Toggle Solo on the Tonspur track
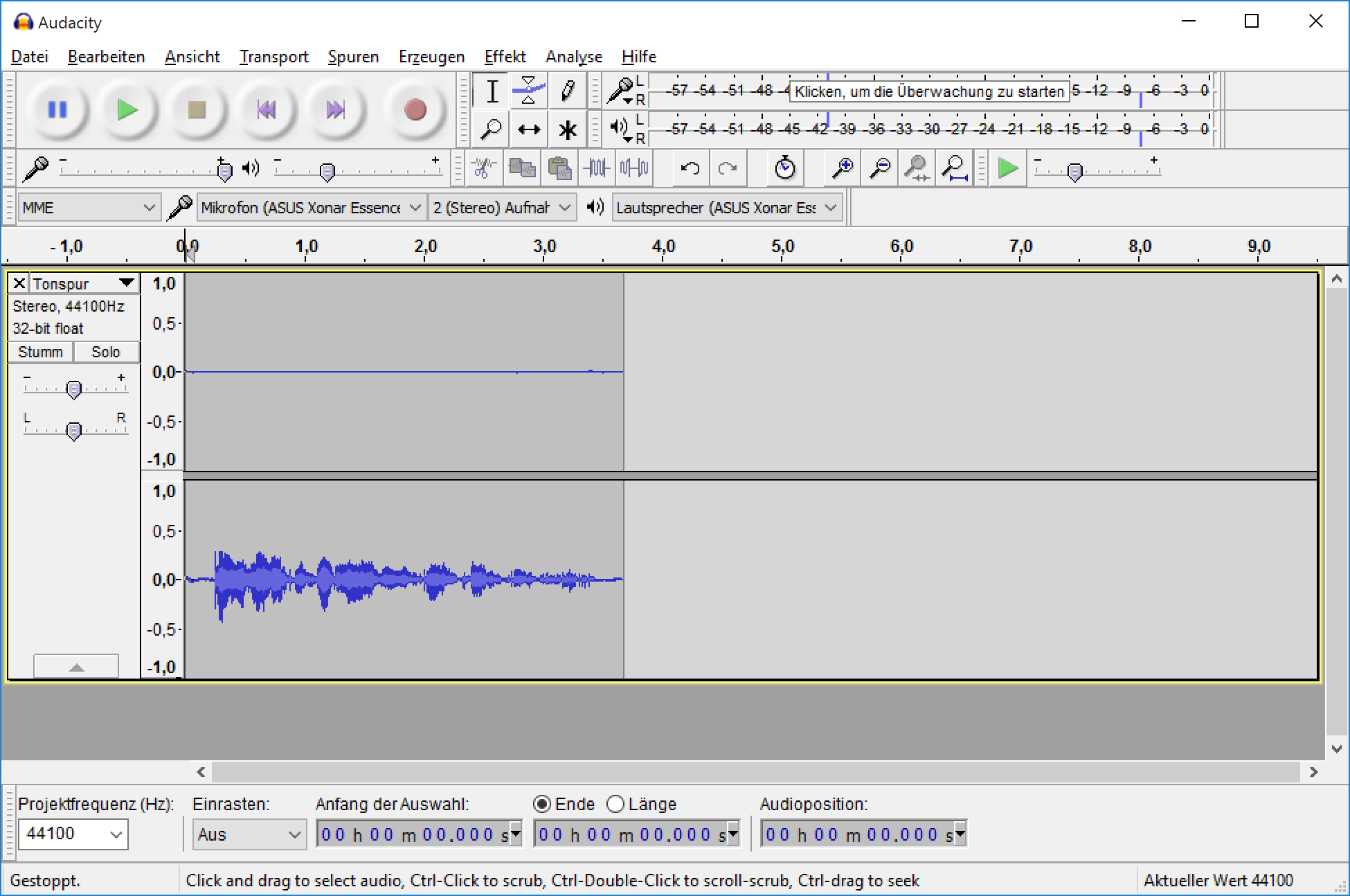Viewport: 1350px width, 896px height. (x=106, y=352)
